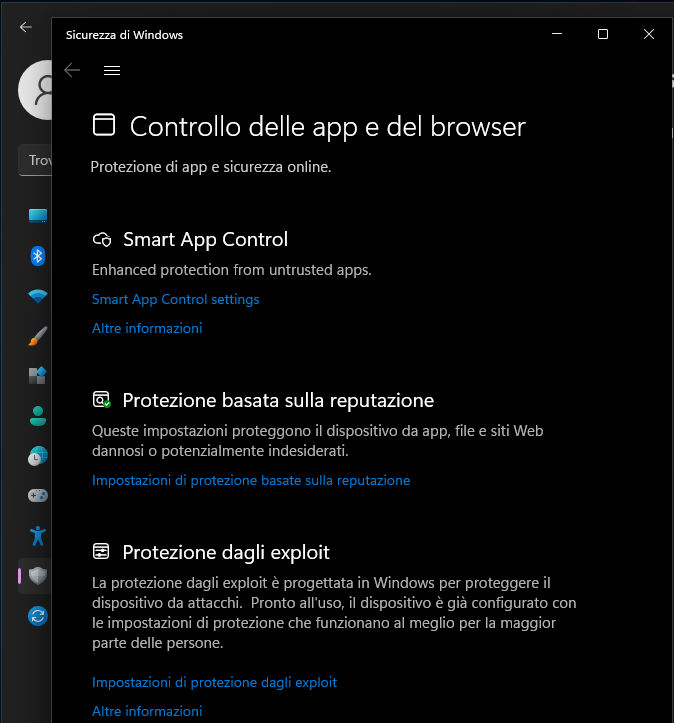Open Personalization brush icon in Settings
Viewport: 674px width, 723px height.
tap(38, 336)
